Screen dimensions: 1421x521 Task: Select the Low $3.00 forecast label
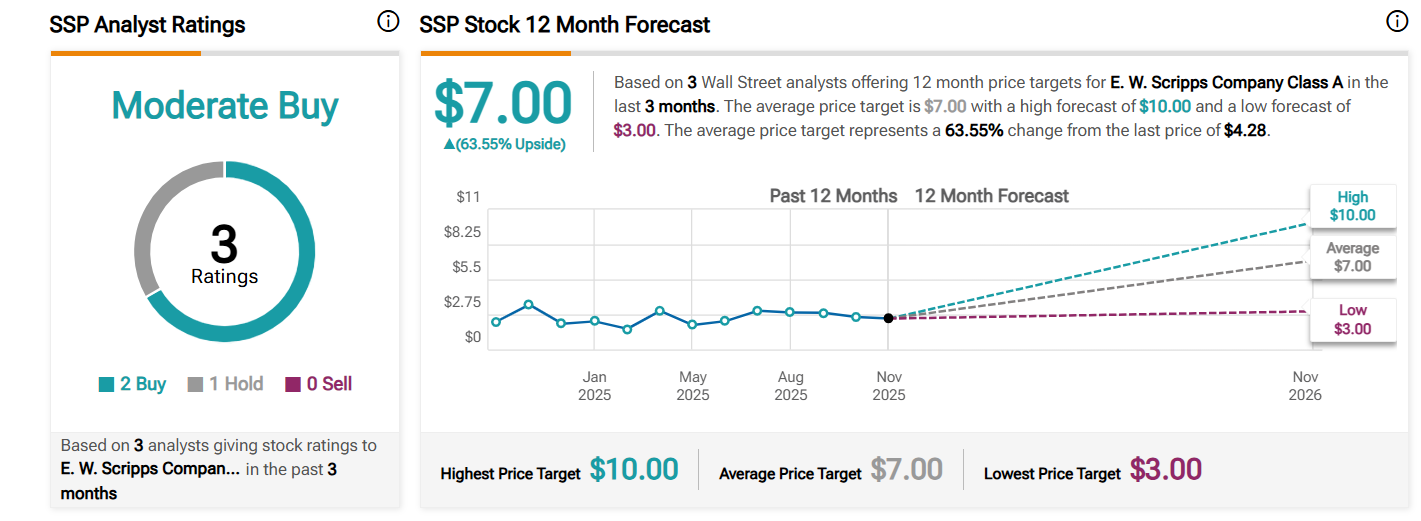(1352, 320)
